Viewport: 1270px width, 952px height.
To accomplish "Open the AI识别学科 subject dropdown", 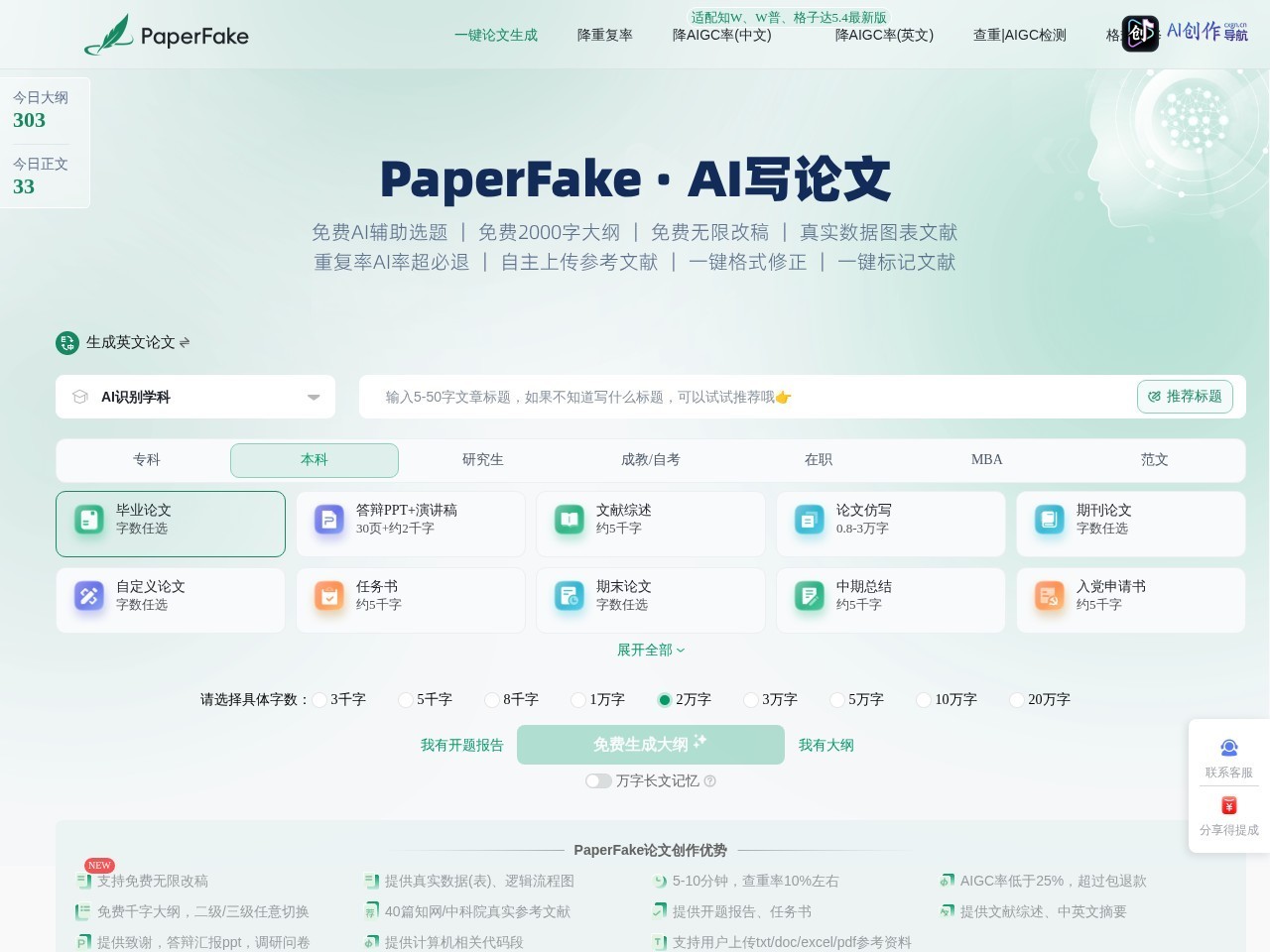I will (195, 397).
